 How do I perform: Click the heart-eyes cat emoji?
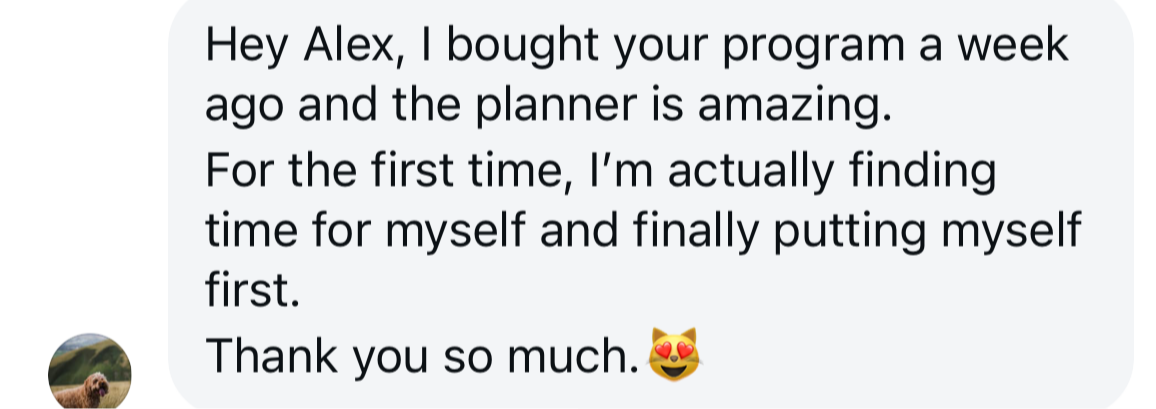tap(674, 353)
